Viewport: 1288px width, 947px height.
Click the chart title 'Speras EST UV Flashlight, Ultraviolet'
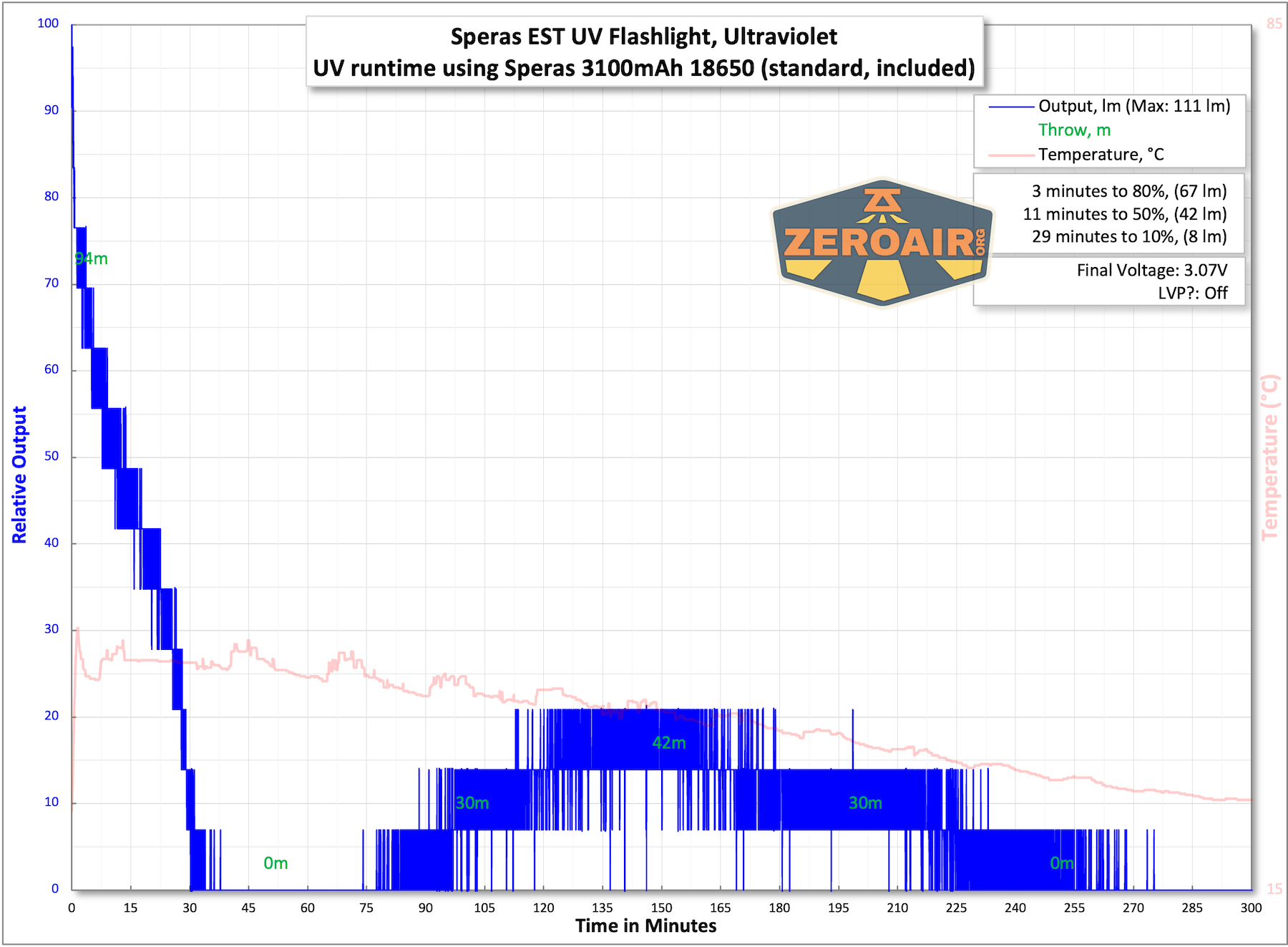644,37
